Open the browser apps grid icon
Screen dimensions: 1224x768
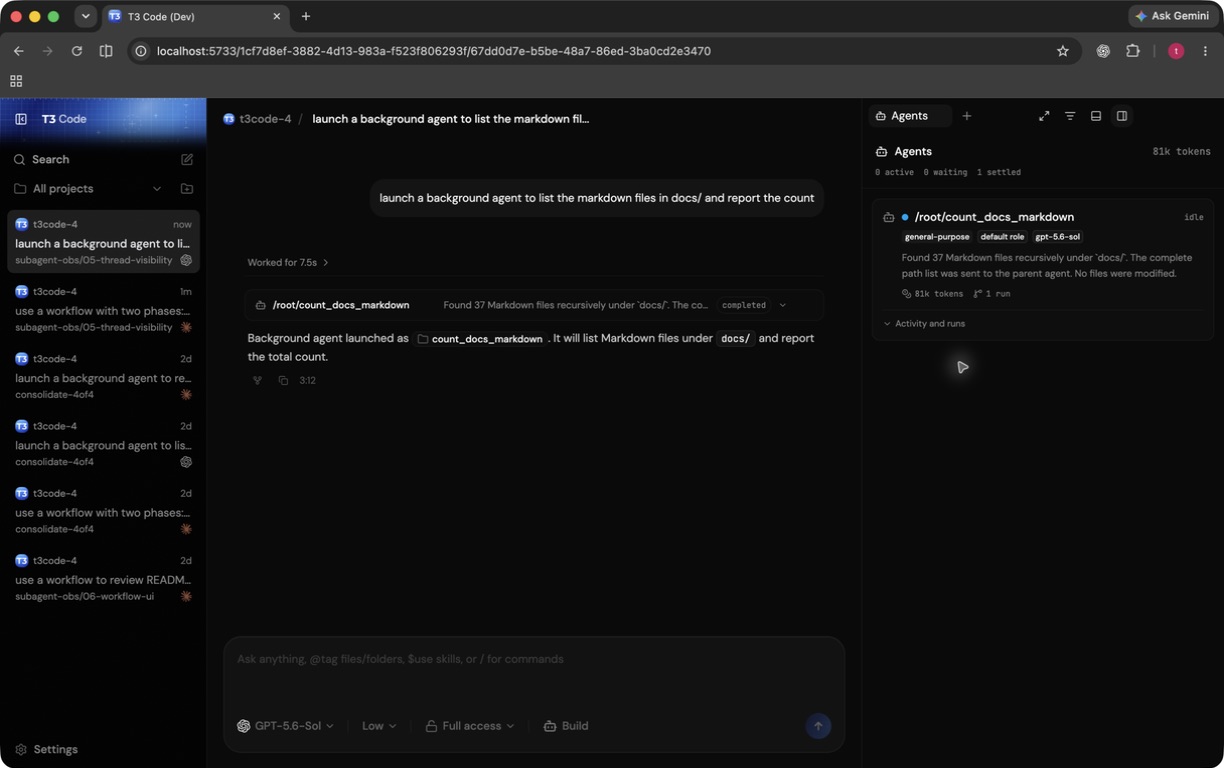[16, 81]
